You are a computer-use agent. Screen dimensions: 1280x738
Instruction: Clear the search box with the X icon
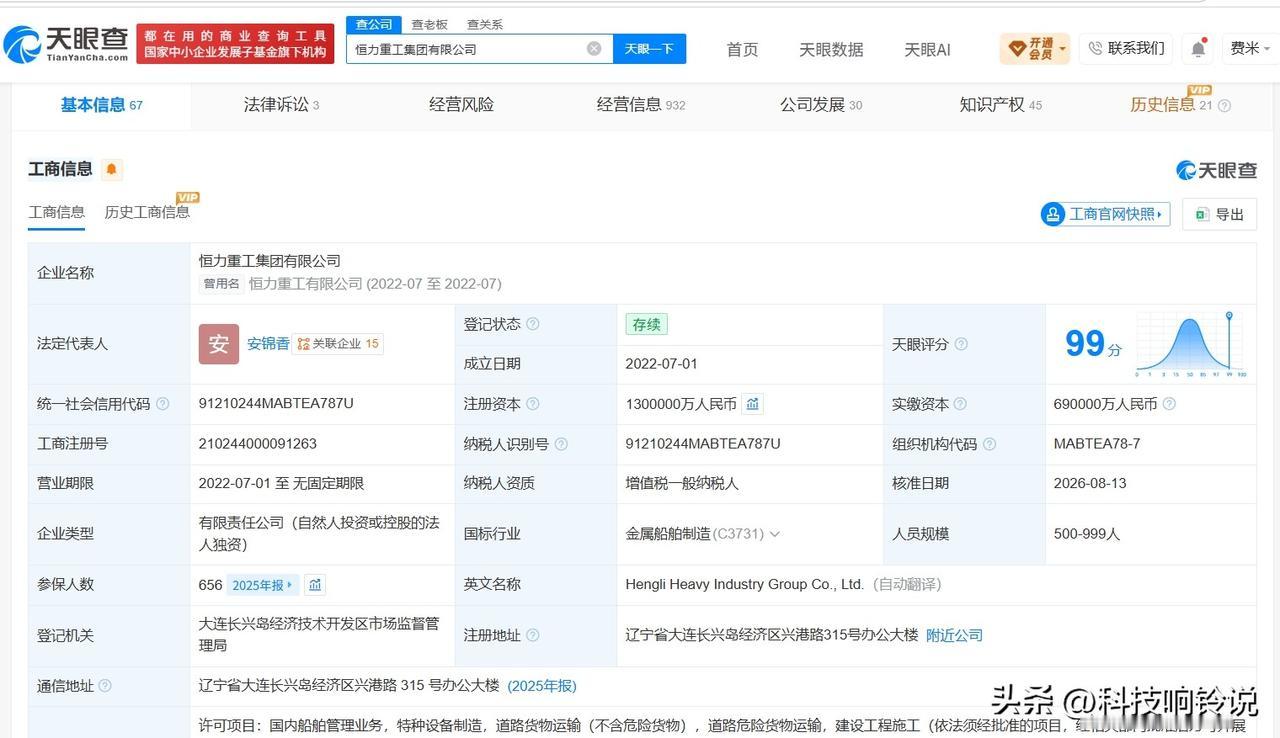pyautogui.click(x=594, y=48)
